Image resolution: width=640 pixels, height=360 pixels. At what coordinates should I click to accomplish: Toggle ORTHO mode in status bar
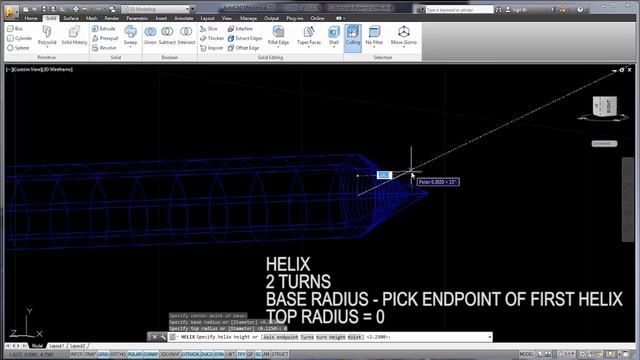(x=118, y=354)
